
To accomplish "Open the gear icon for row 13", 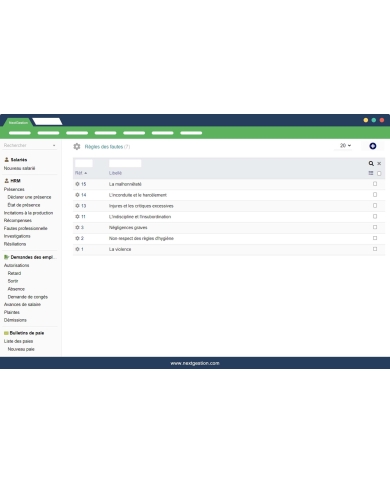I will point(77,206).
